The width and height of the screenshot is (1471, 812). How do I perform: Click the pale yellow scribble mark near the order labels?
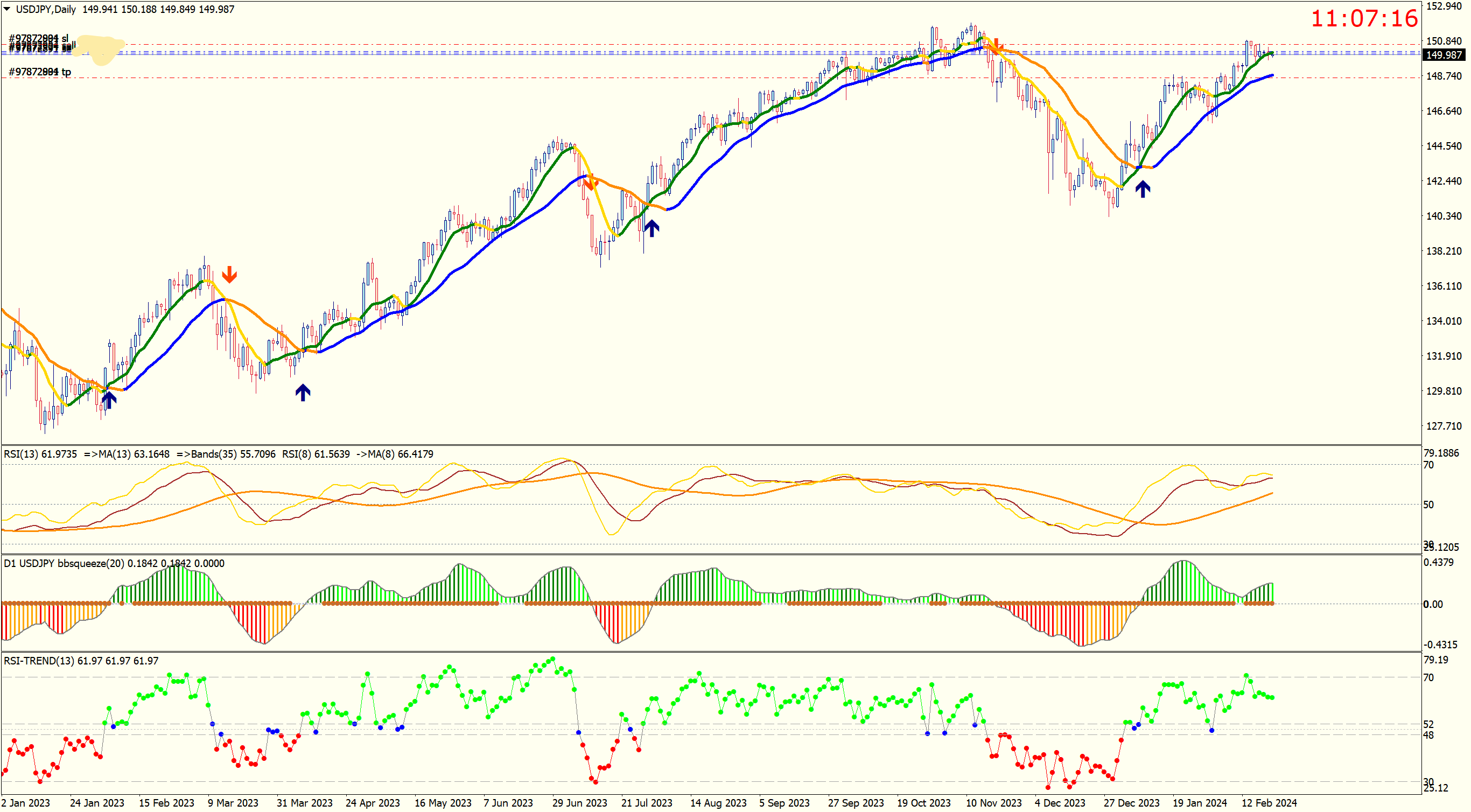101,49
